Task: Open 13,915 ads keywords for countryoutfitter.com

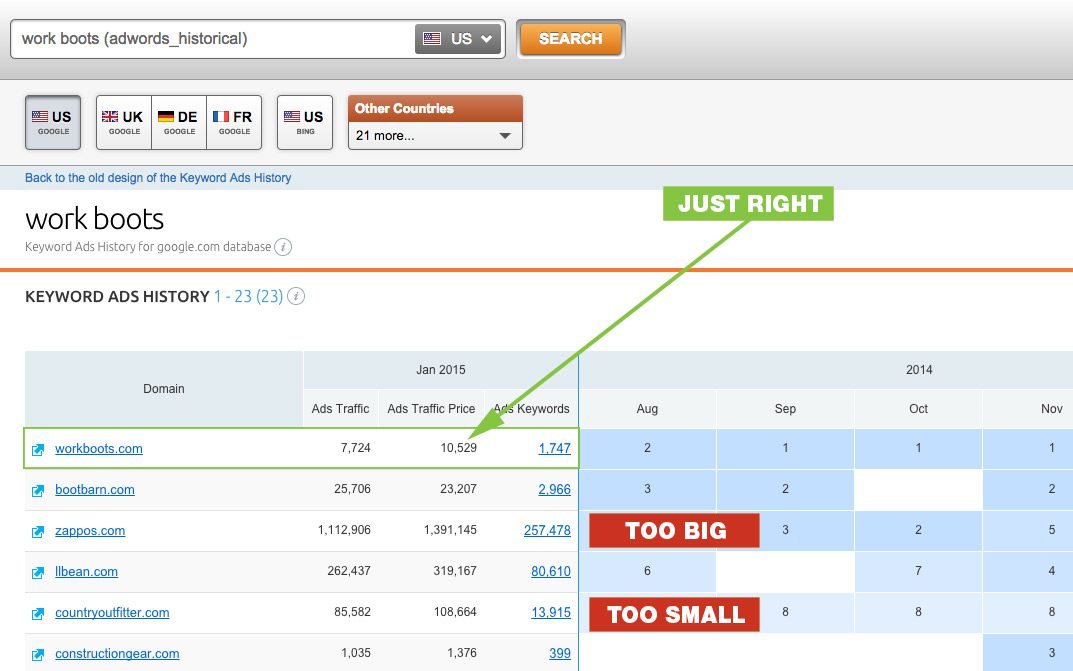Action: 551,613
